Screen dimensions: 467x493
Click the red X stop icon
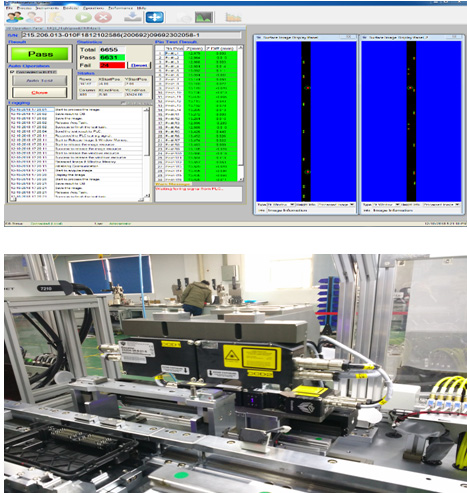coord(103,17)
